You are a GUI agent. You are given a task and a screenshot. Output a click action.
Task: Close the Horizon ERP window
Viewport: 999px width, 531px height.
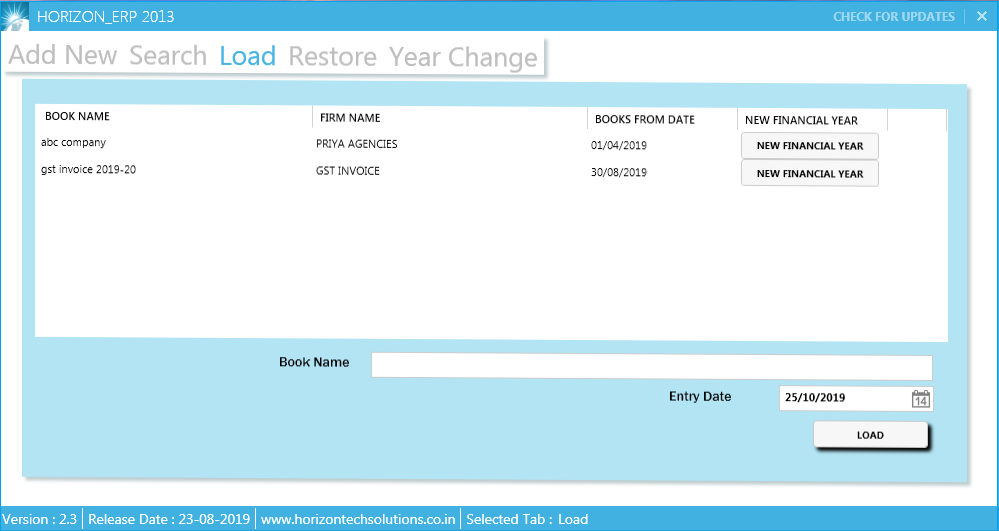point(982,17)
